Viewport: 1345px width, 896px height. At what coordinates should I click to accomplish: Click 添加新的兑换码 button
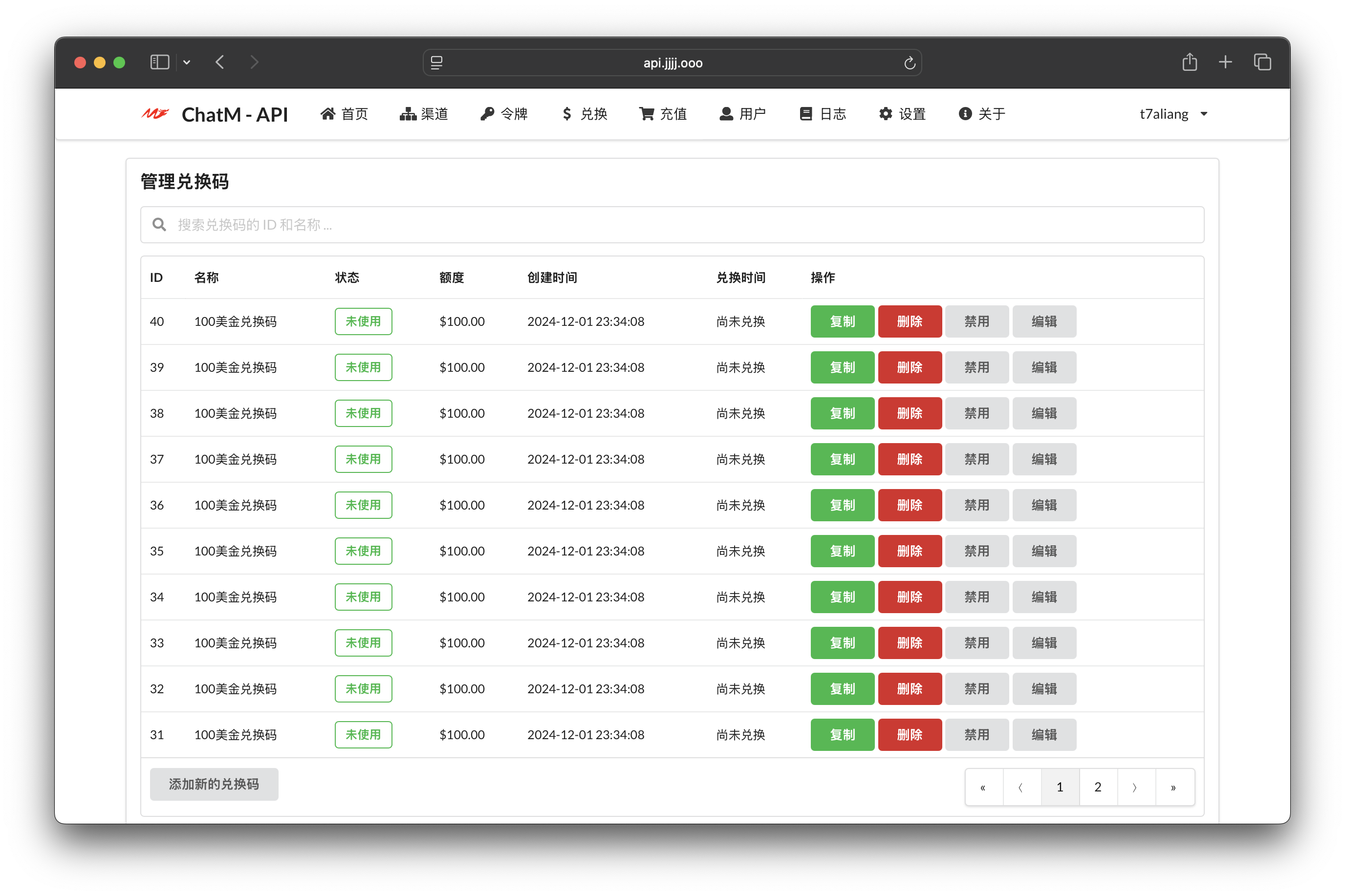click(214, 785)
